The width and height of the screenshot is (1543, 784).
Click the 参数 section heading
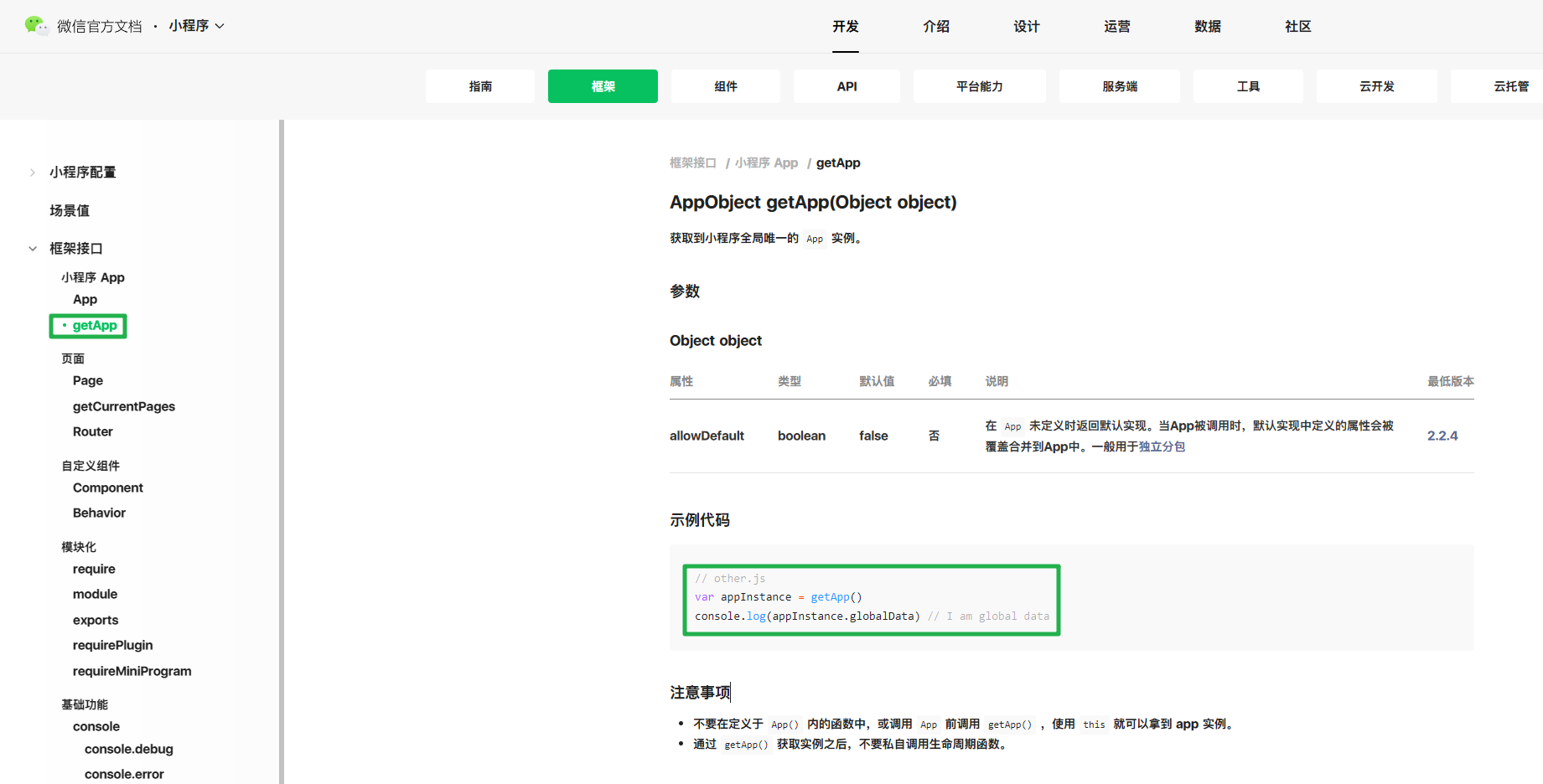click(685, 291)
